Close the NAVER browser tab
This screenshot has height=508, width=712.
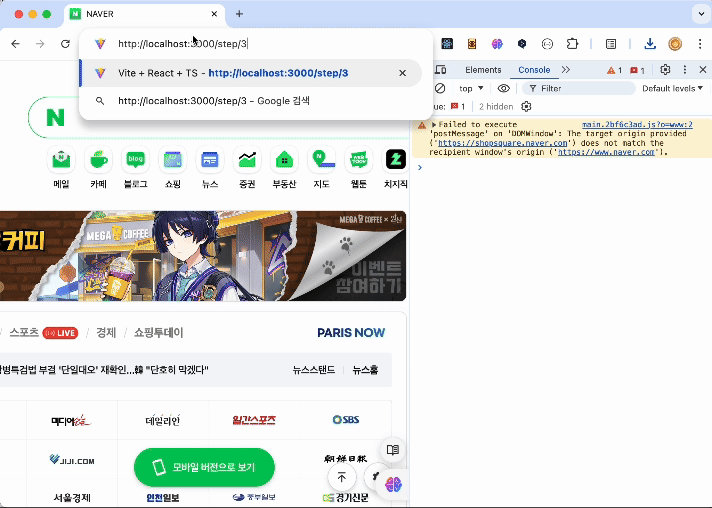pos(214,14)
